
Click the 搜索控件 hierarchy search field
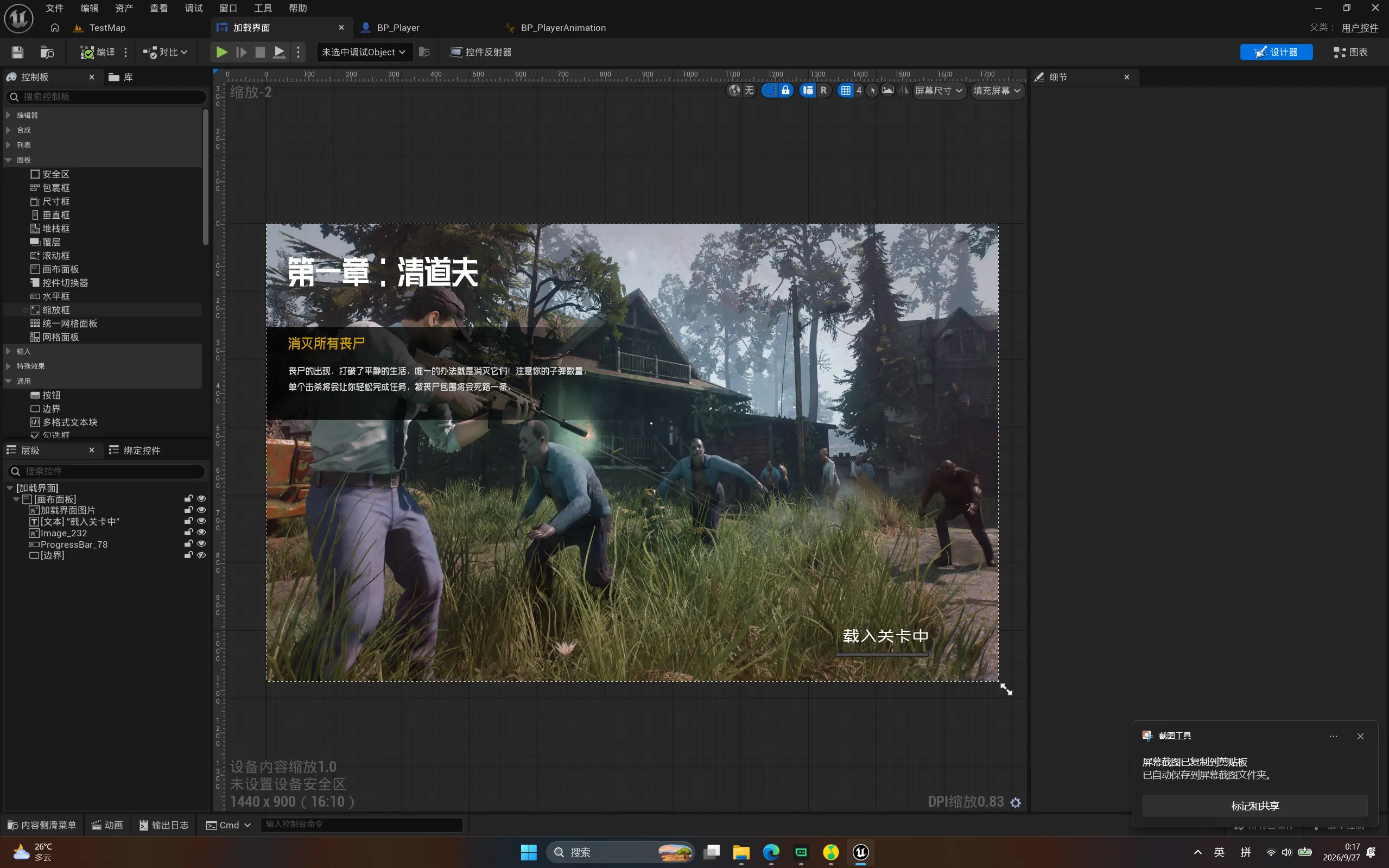tap(106, 471)
